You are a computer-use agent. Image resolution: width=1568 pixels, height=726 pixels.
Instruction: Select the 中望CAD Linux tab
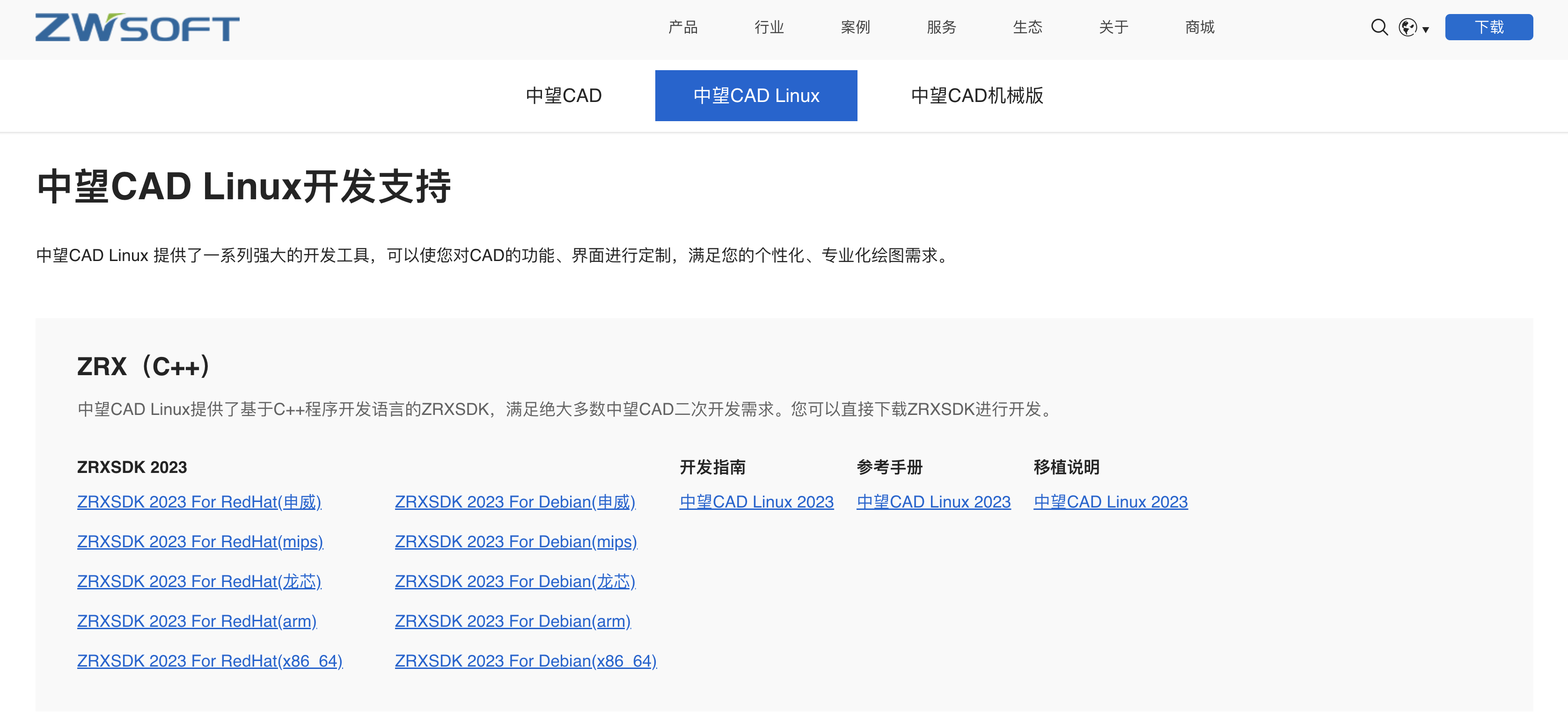click(755, 95)
